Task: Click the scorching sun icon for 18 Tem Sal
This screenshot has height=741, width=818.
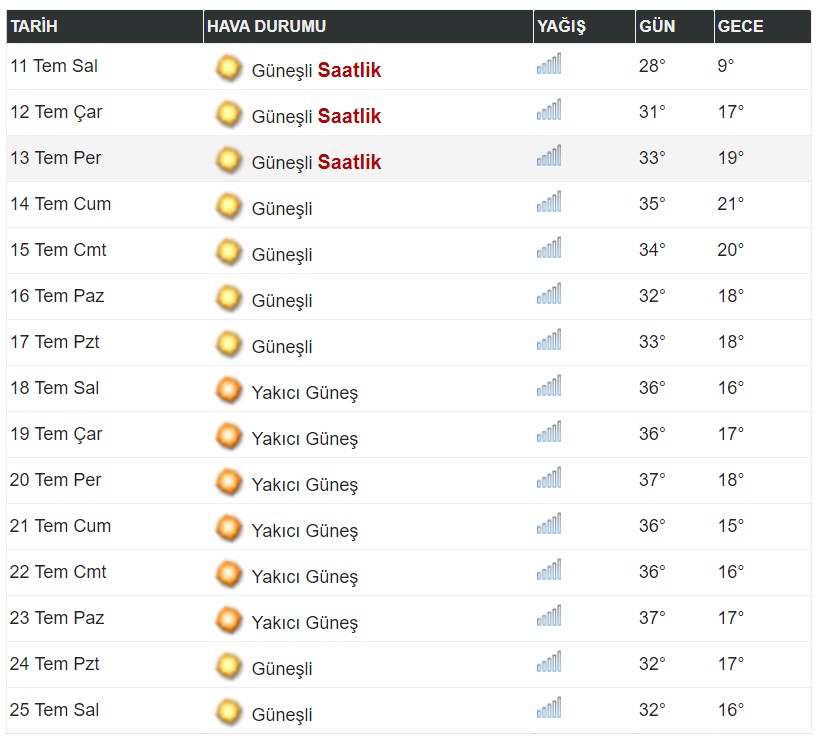Action: tap(228, 390)
